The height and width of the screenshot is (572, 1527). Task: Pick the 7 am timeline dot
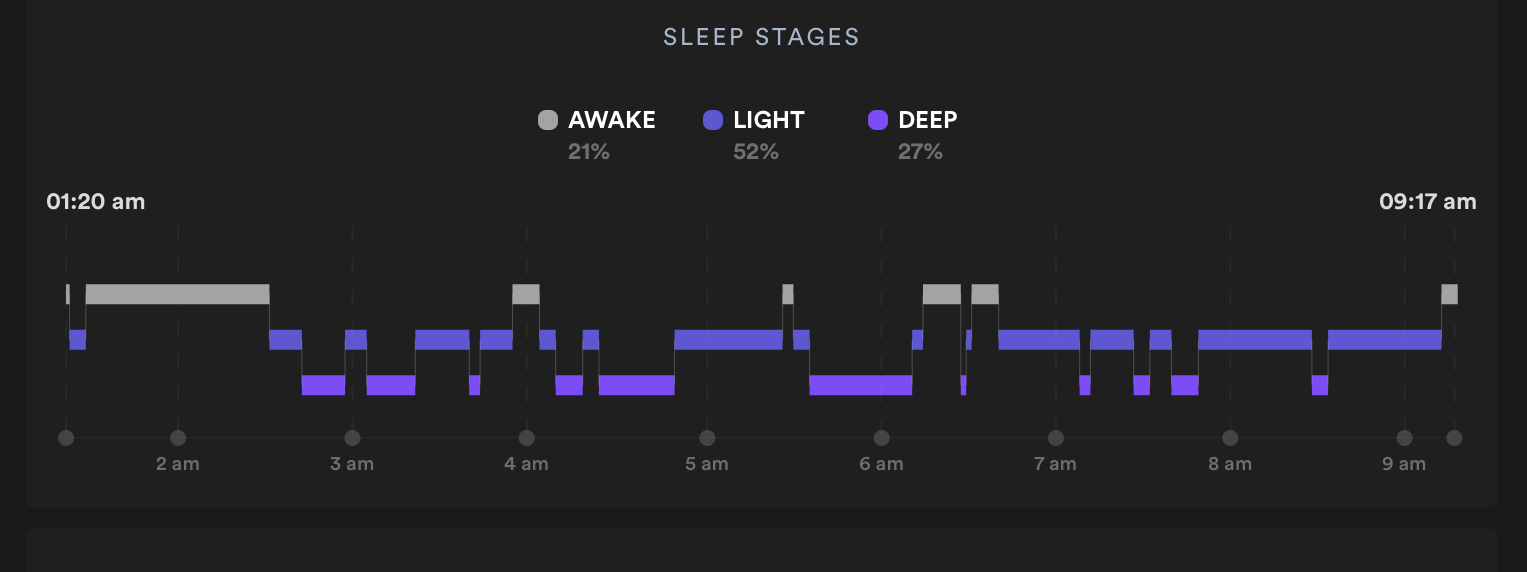click(1056, 438)
